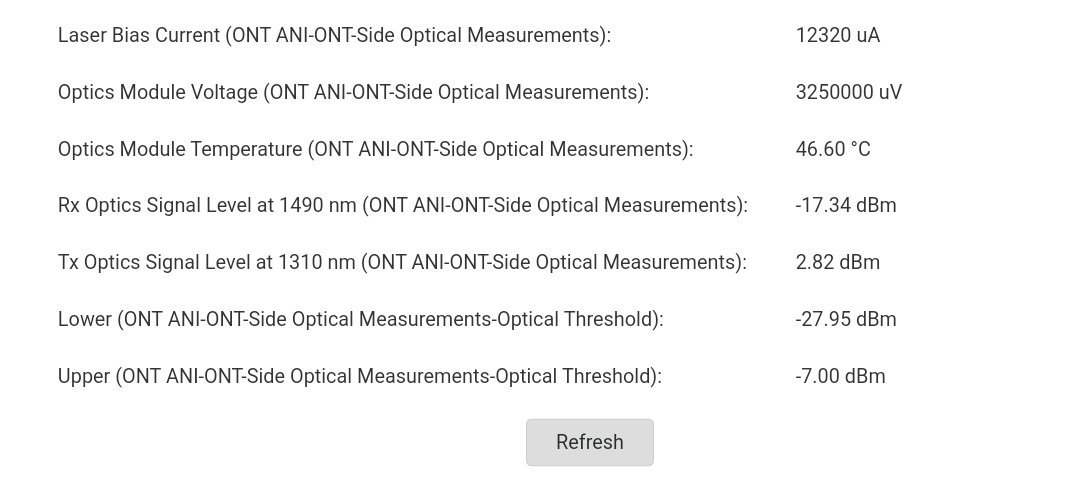Viewport: 1070px width, 492px height.
Task: Click the -17.34 dBm Rx value
Action: (845, 205)
